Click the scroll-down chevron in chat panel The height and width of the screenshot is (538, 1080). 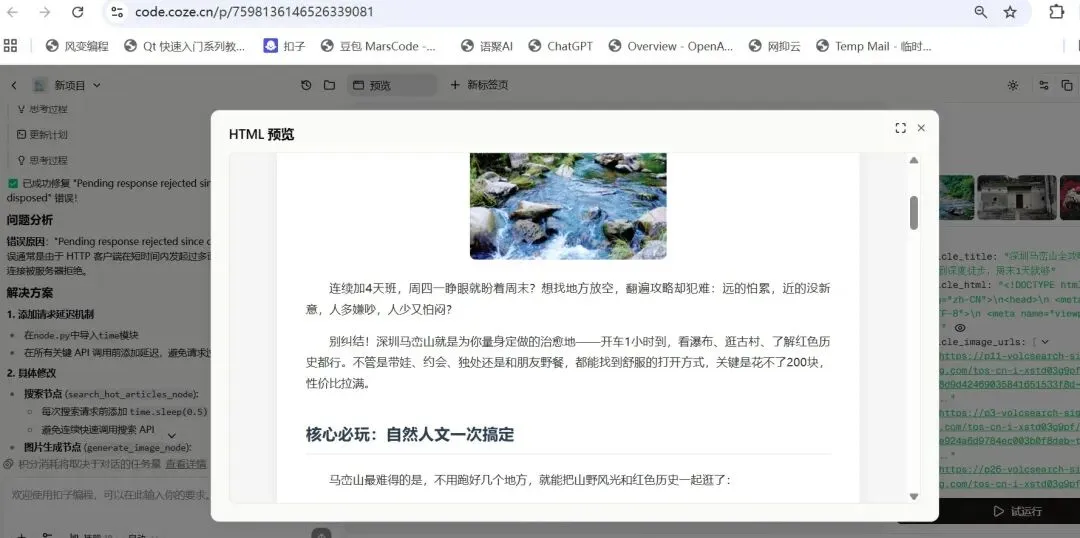click(172, 435)
